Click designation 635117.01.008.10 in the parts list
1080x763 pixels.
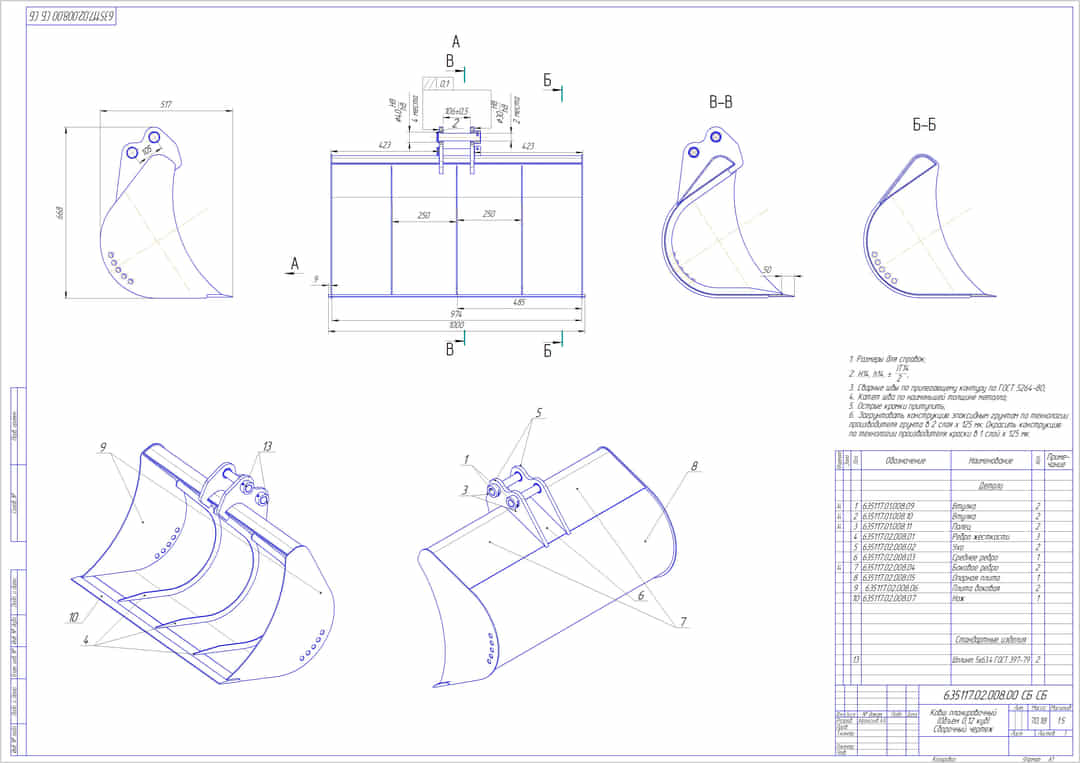click(x=889, y=516)
